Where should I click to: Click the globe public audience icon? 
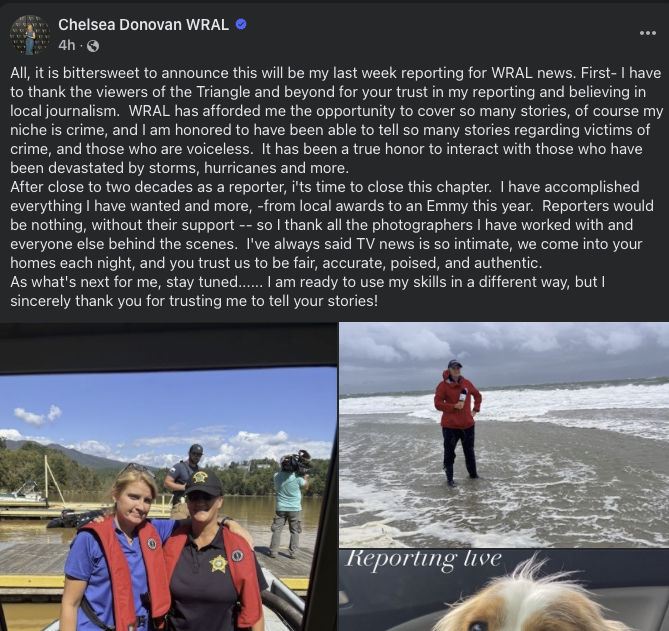click(x=93, y=46)
